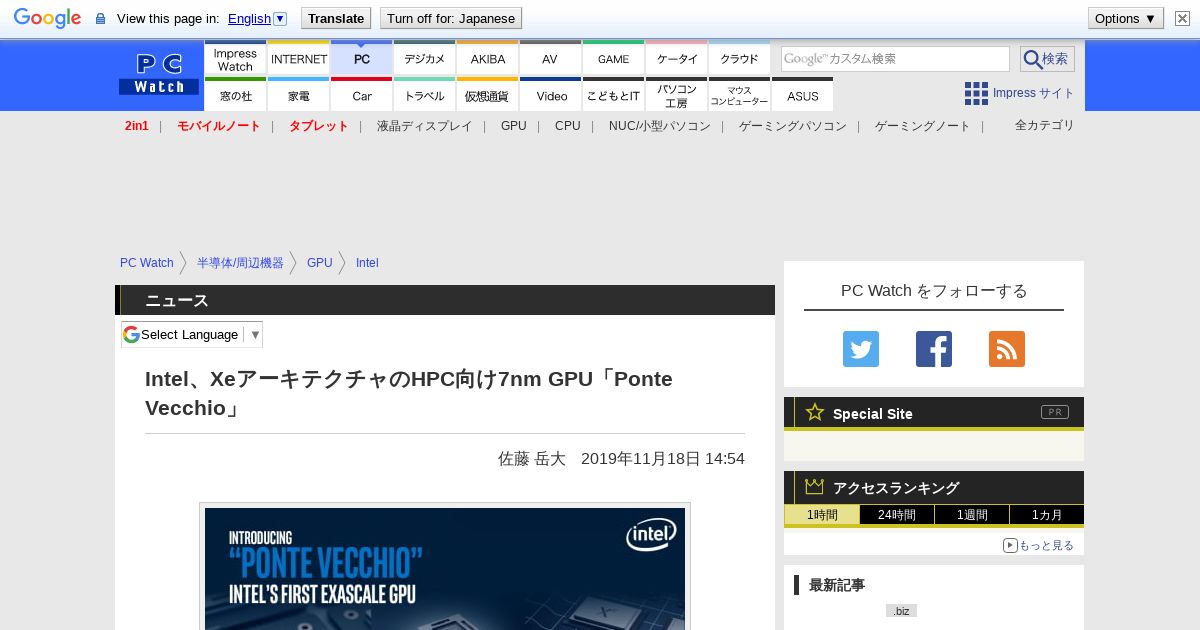
Task: Click the ゲーミングノート category link
Action: (923, 126)
